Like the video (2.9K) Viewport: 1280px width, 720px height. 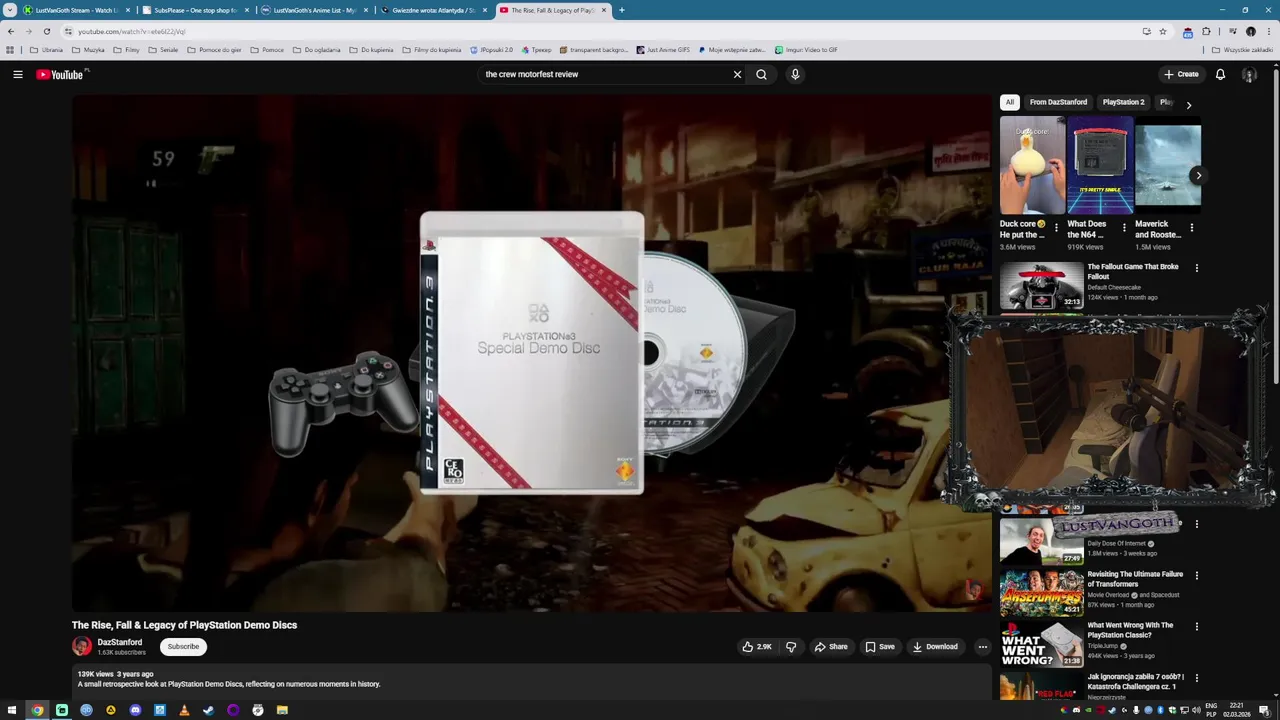point(756,647)
